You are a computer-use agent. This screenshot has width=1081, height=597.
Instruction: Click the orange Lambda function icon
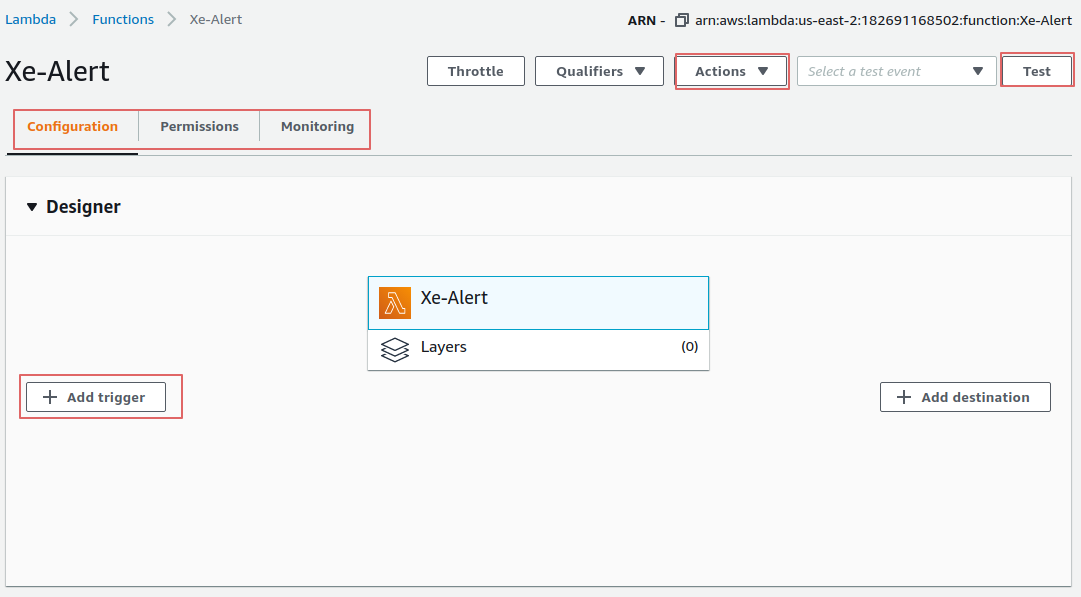click(395, 303)
